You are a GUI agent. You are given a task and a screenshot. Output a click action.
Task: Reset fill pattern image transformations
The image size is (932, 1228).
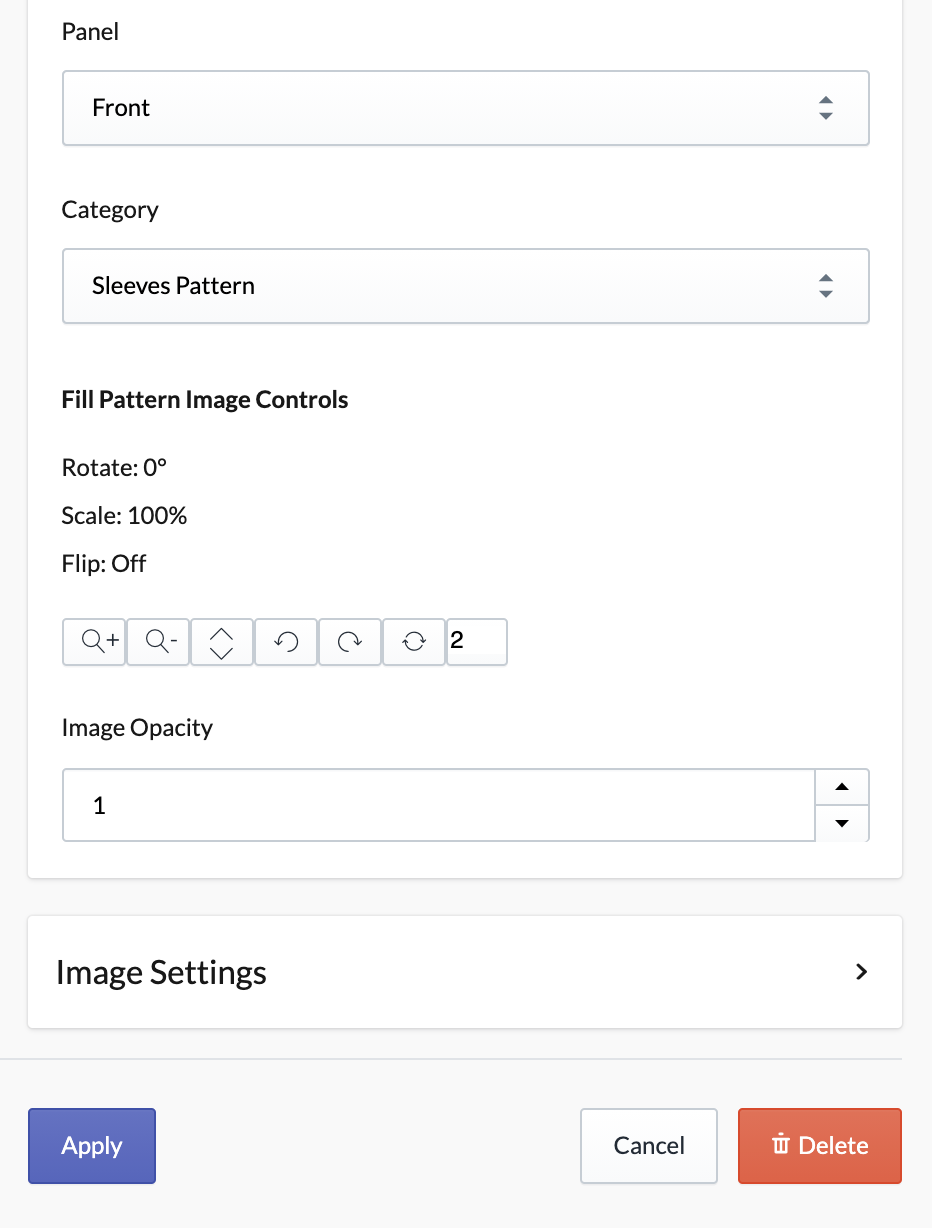pyautogui.click(x=414, y=642)
